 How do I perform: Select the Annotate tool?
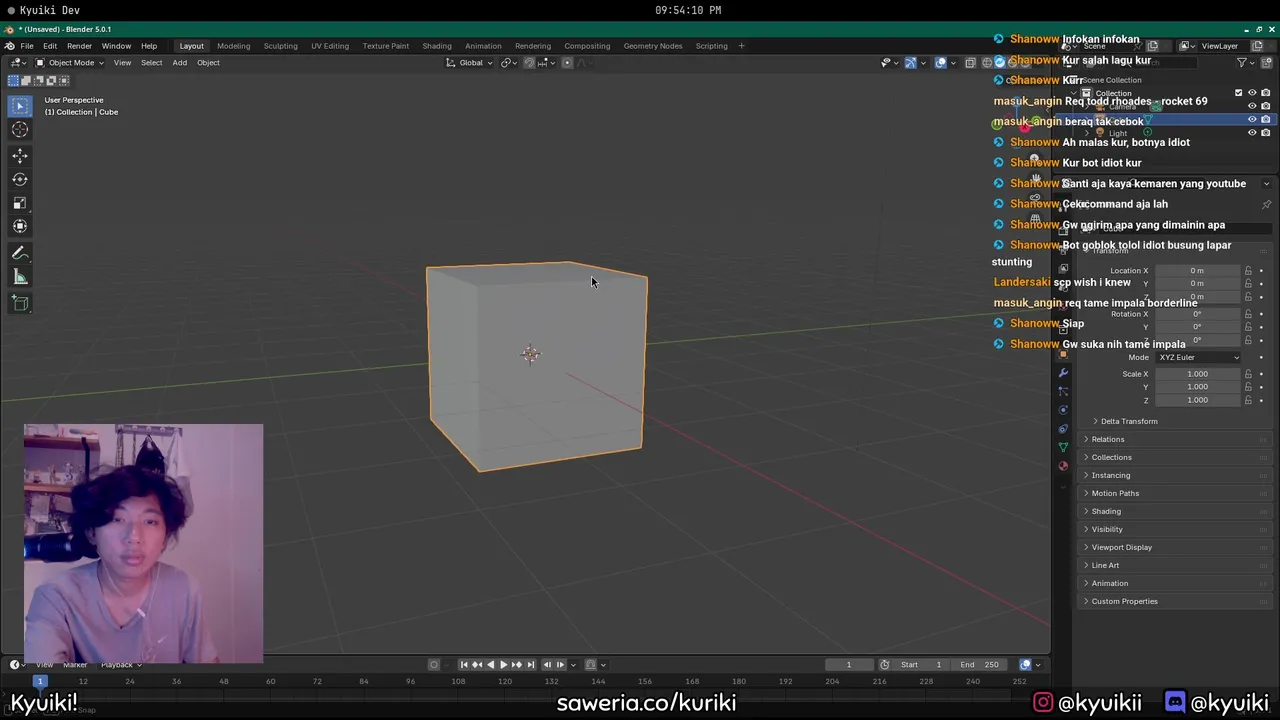coord(20,254)
